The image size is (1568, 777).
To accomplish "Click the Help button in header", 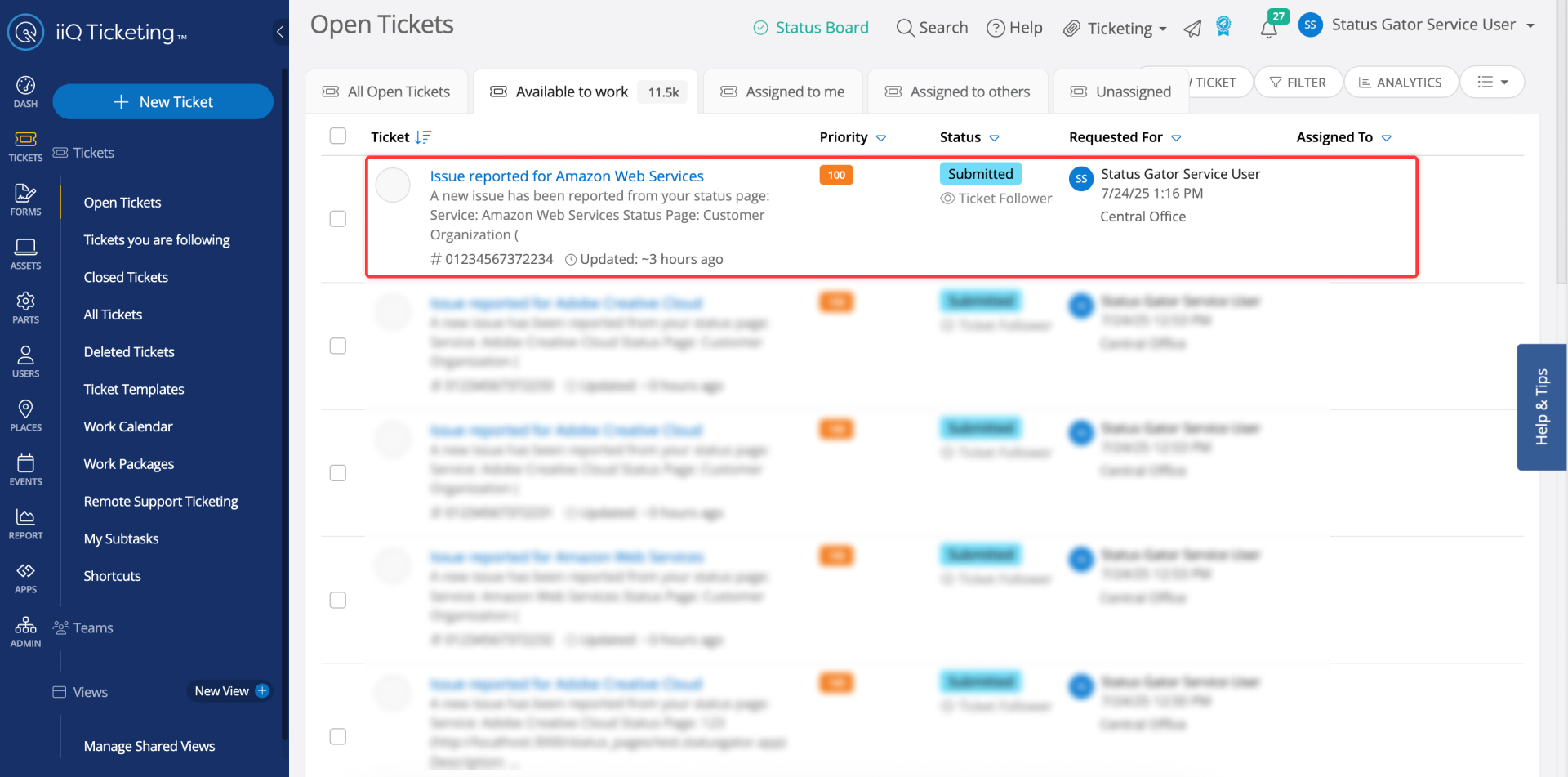I will point(1014,28).
